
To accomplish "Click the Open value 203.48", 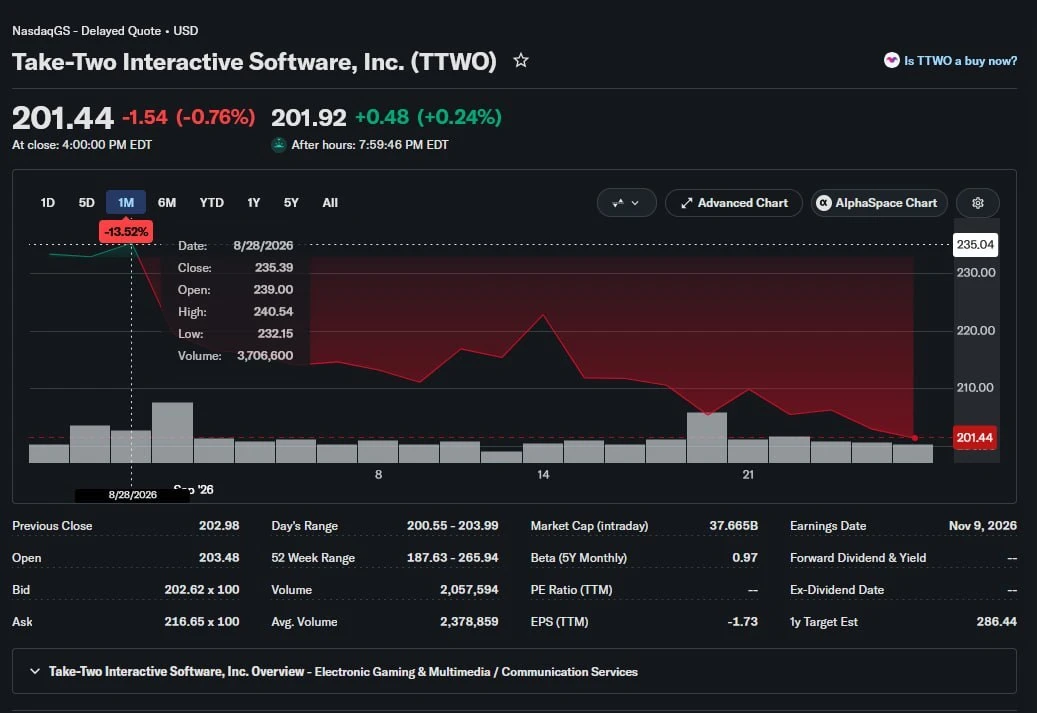I will click(x=219, y=558).
